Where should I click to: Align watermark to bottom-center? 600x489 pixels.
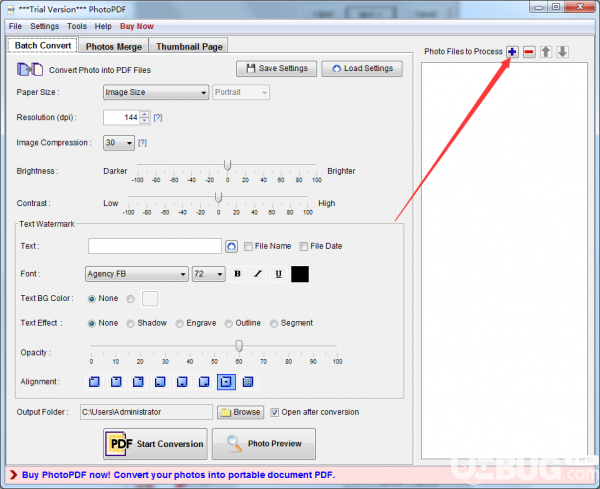tap(182, 381)
